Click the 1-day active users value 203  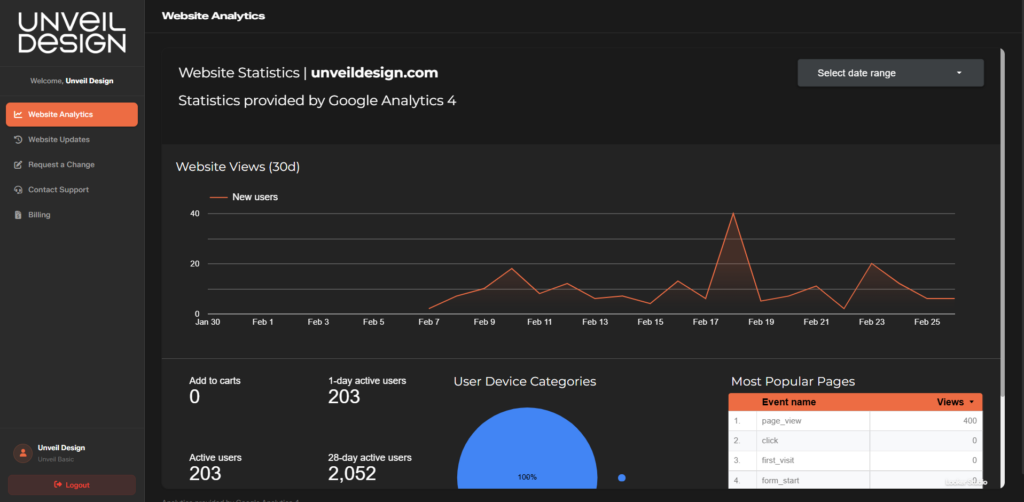tap(344, 396)
